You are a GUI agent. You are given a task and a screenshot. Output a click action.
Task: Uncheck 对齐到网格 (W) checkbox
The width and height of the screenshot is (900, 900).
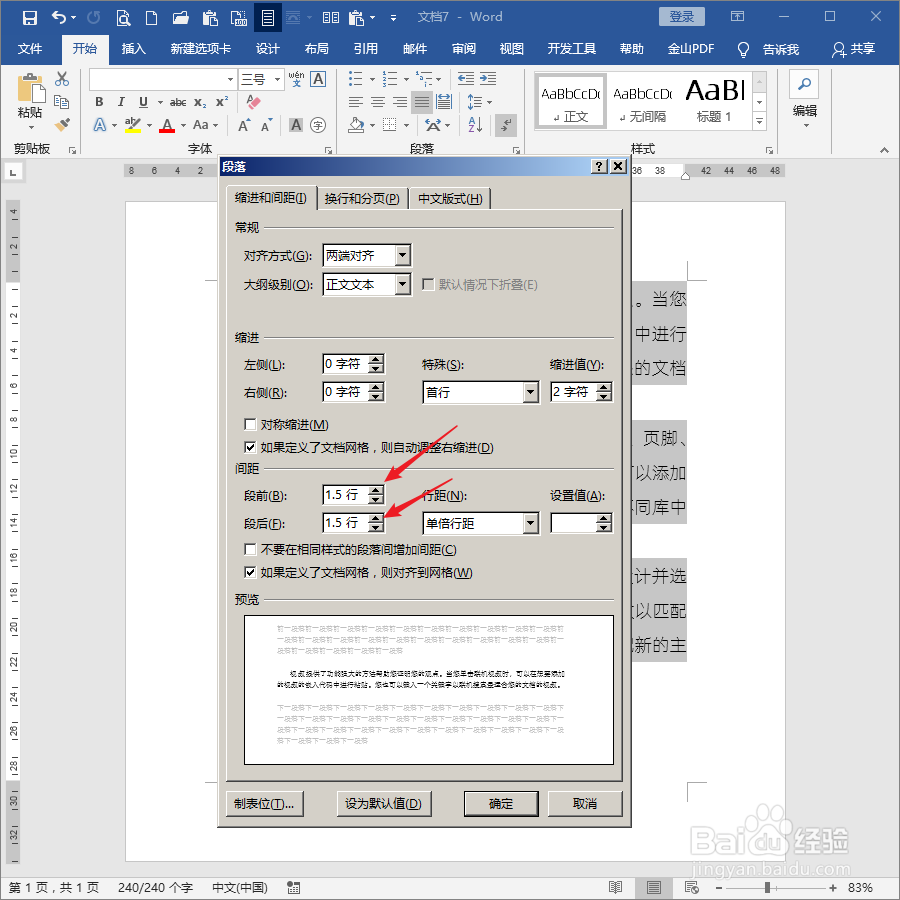[250, 572]
